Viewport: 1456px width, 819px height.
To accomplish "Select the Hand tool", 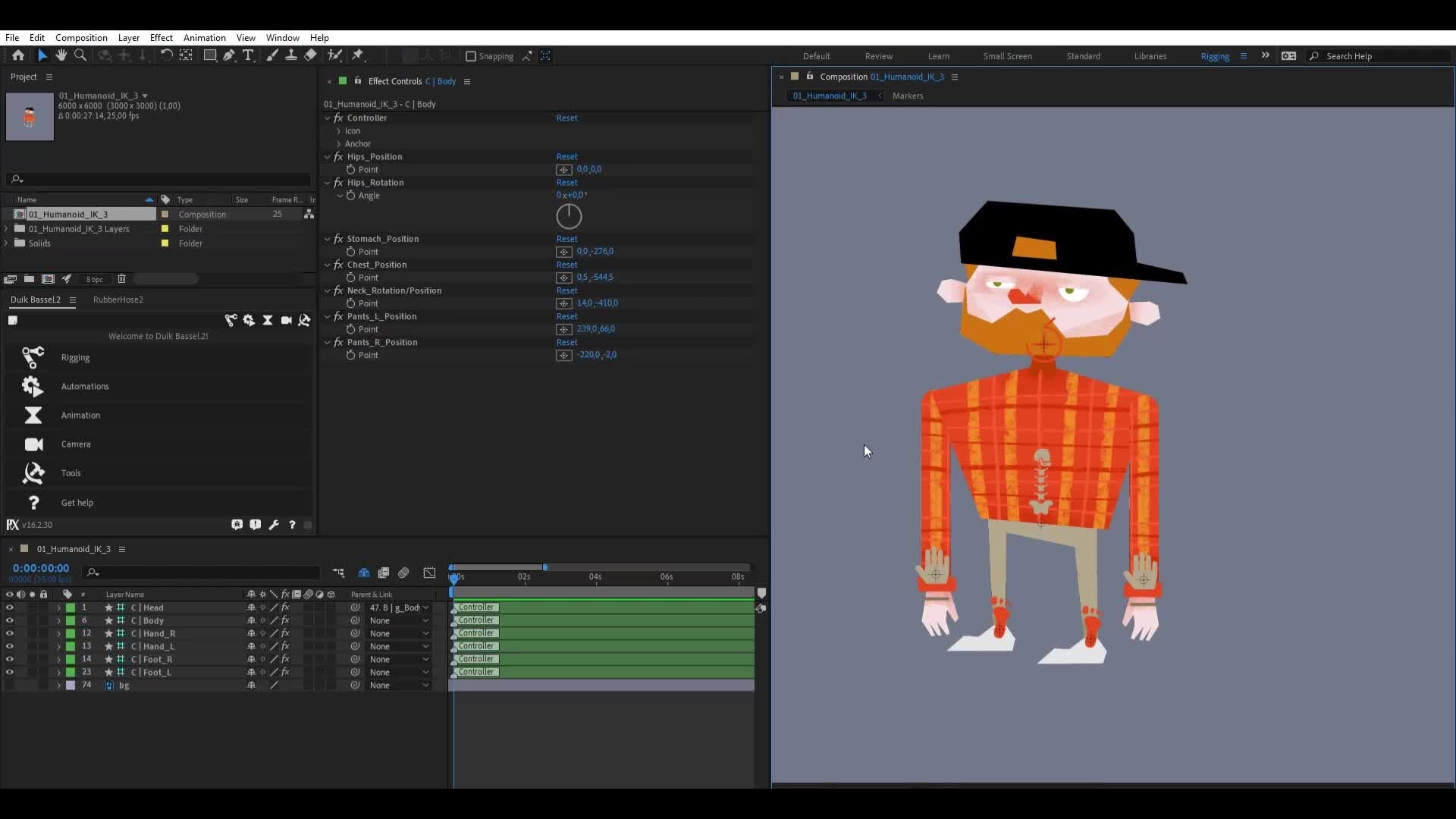I will 61,55.
